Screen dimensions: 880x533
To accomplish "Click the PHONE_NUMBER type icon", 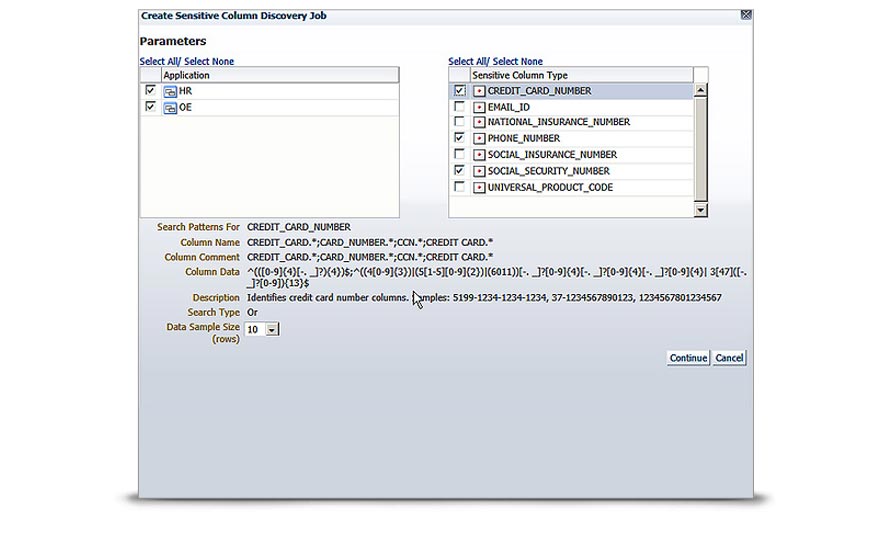I will 479,138.
